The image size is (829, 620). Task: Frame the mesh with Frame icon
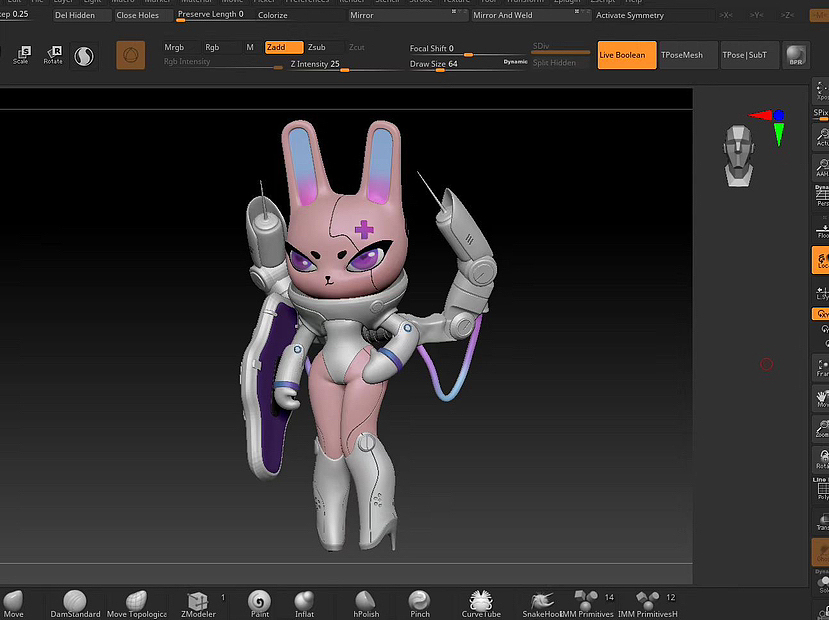[x=821, y=368]
